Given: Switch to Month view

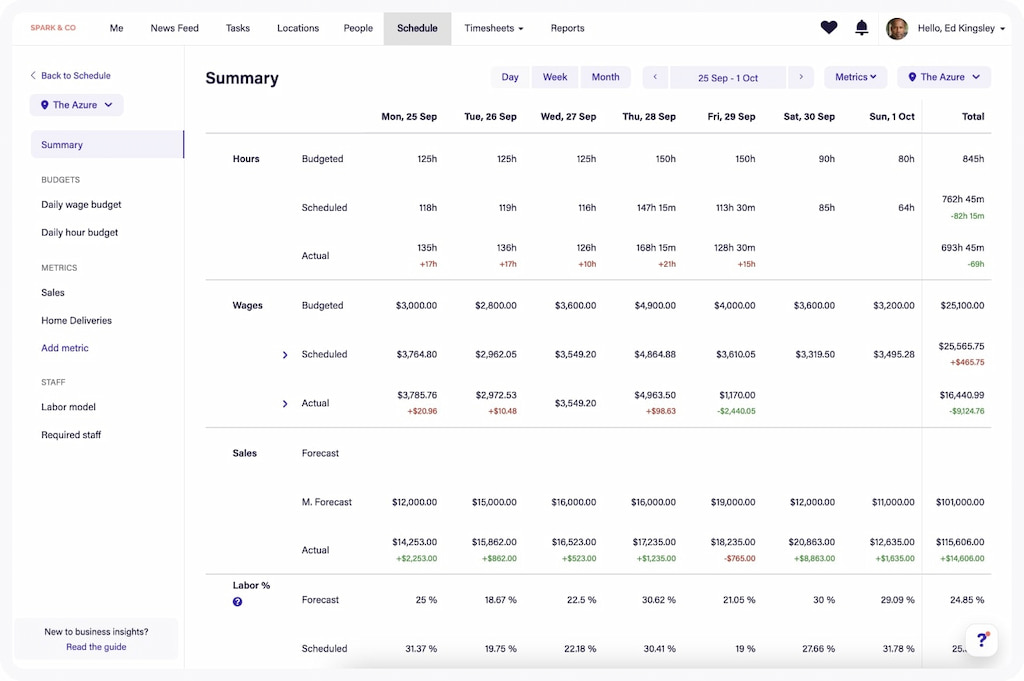Looking at the screenshot, I should click(x=605, y=77).
